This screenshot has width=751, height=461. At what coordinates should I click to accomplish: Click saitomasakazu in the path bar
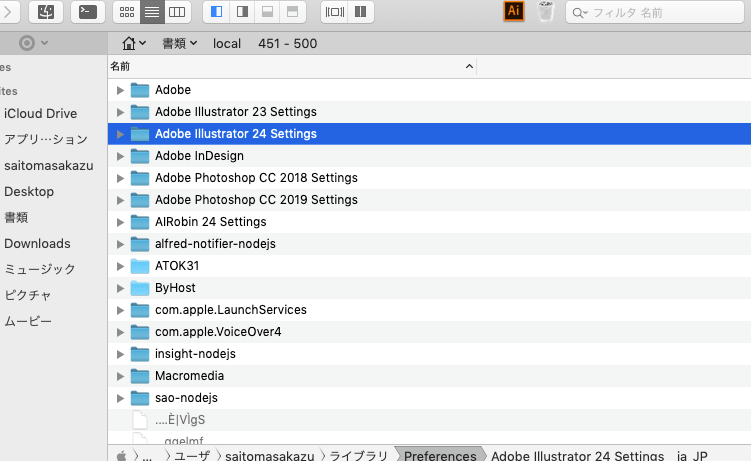[x=270, y=455]
